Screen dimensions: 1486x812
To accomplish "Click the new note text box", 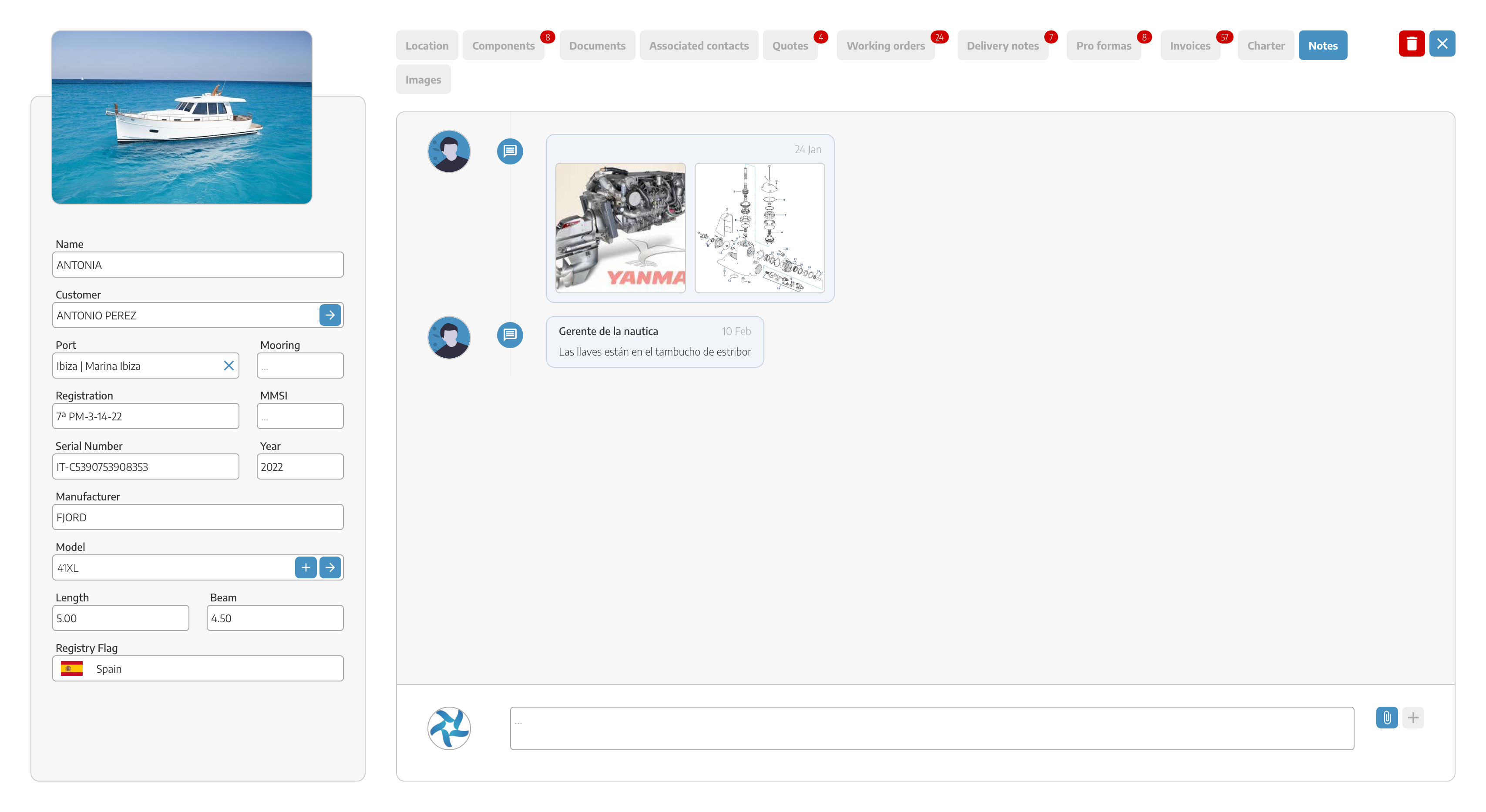I will (x=931, y=728).
